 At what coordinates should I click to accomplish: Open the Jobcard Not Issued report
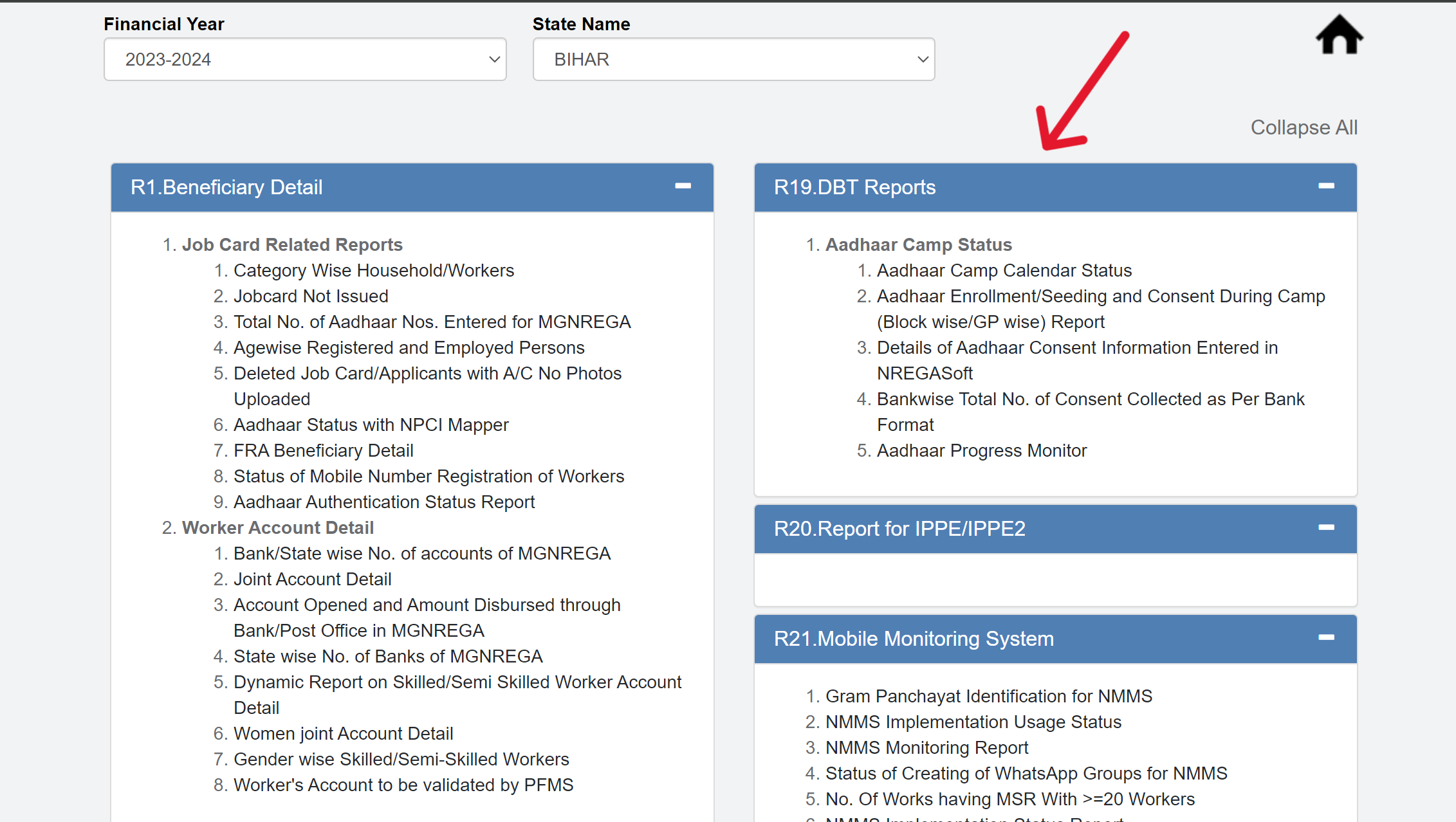(x=311, y=295)
